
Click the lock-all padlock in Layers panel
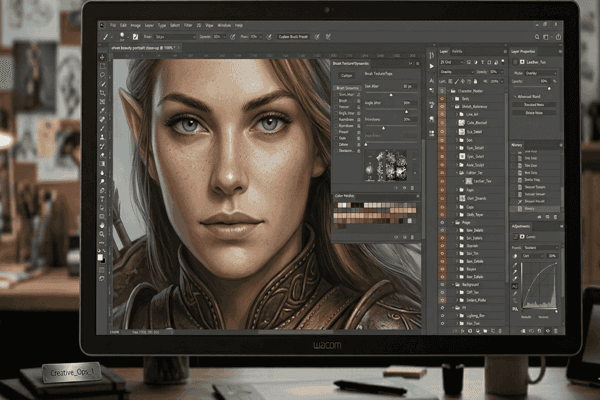[x=475, y=81]
